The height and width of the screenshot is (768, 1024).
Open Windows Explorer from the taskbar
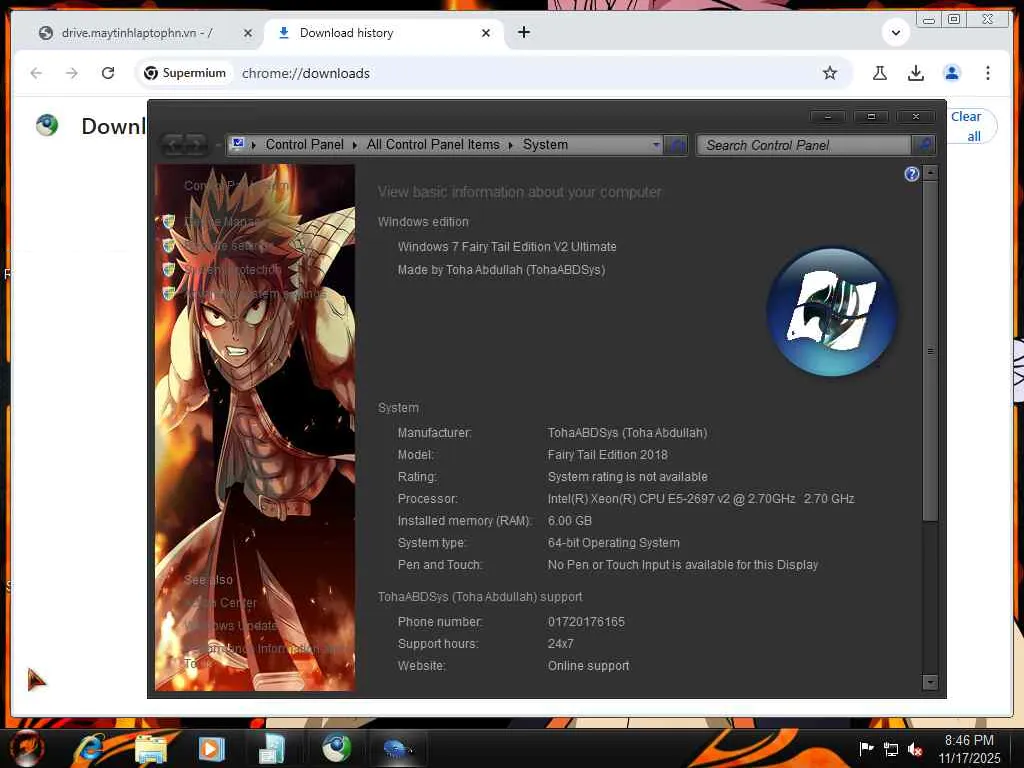tap(151, 748)
